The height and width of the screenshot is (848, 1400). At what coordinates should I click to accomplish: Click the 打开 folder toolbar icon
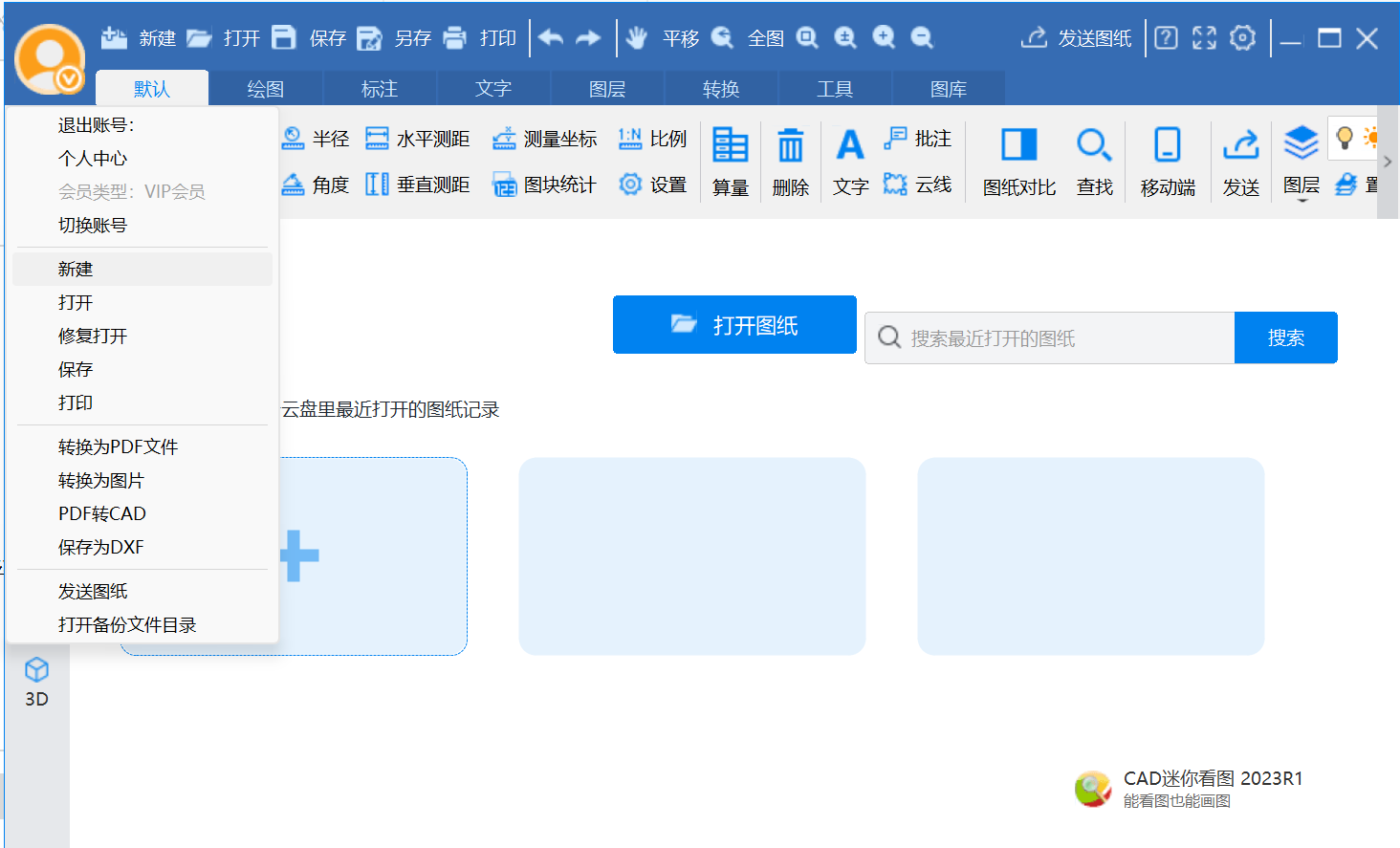pos(199,37)
